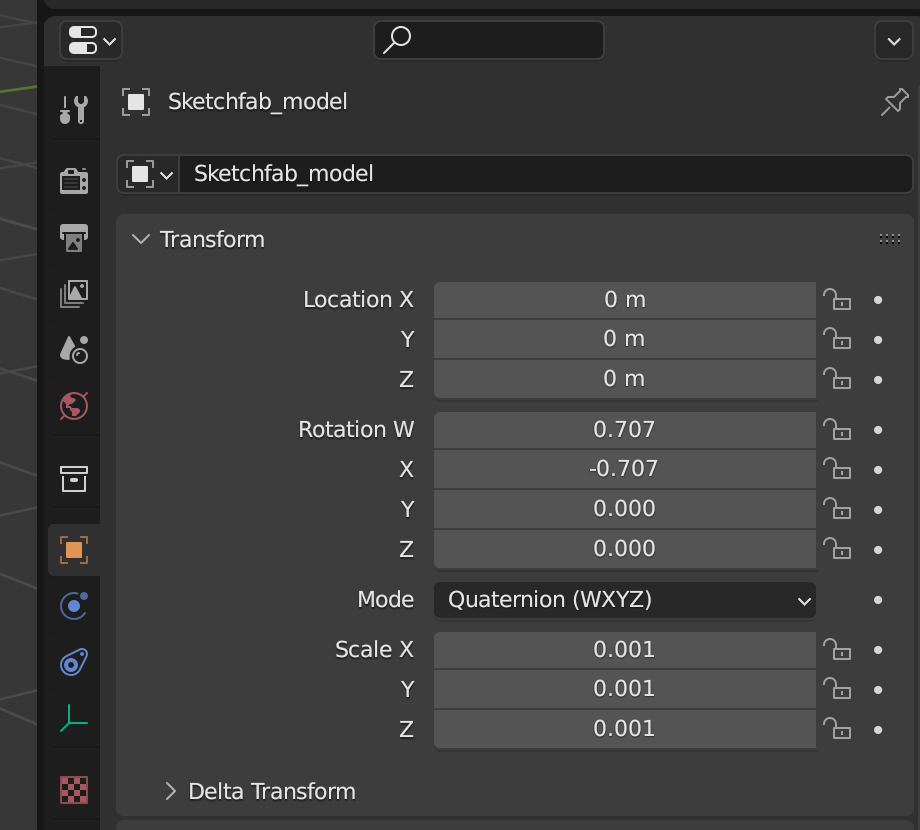
Task: Lock the Scale Y axis
Action: pyautogui.click(x=837, y=689)
